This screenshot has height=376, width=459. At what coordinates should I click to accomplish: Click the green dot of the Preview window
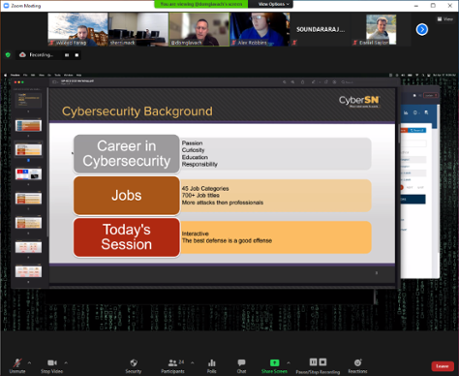(22, 82)
